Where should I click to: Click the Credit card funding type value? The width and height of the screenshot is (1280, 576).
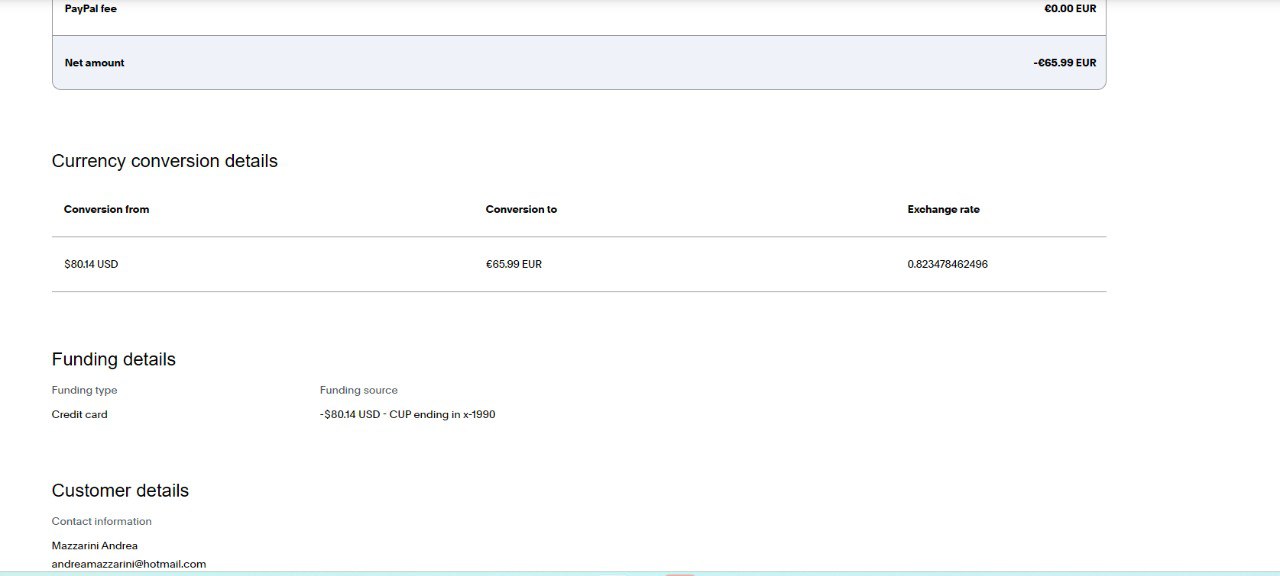click(x=79, y=415)
